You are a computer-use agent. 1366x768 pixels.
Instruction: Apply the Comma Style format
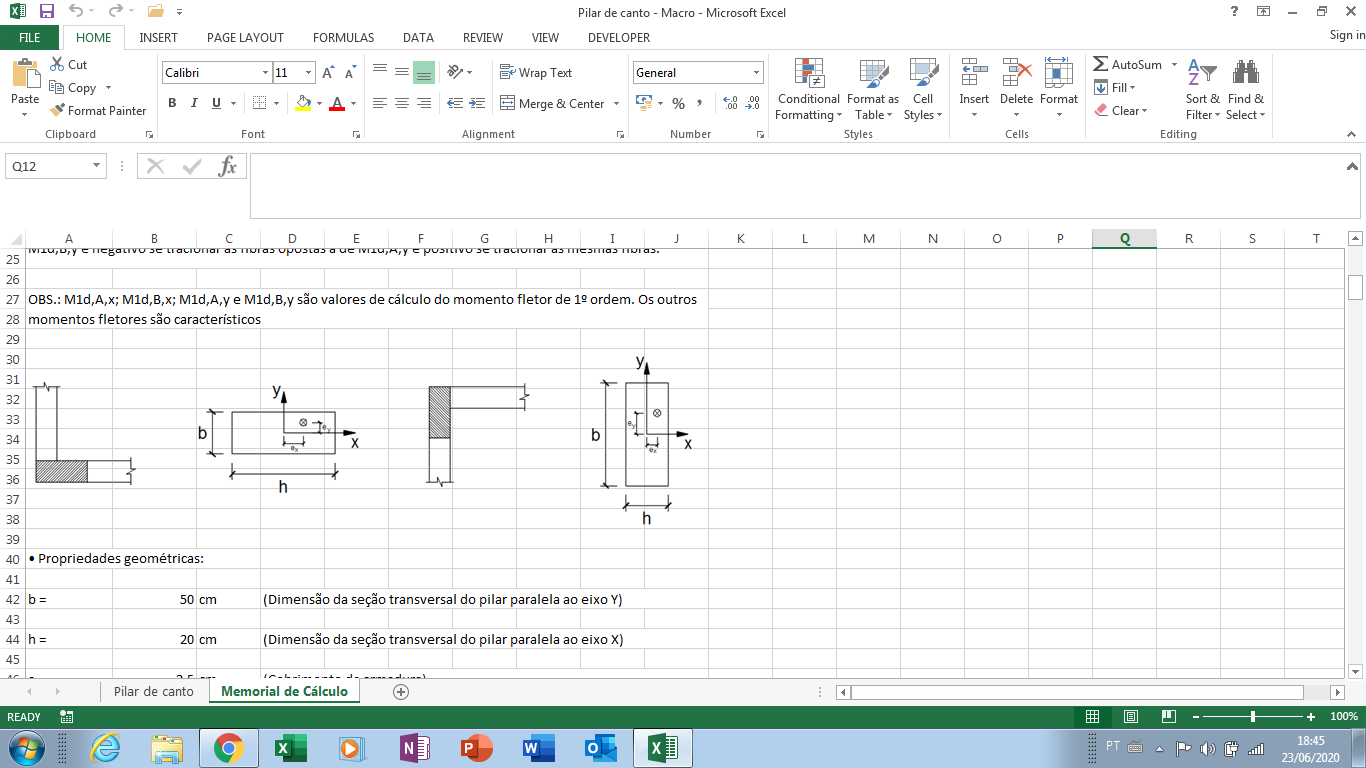point(699,103)
